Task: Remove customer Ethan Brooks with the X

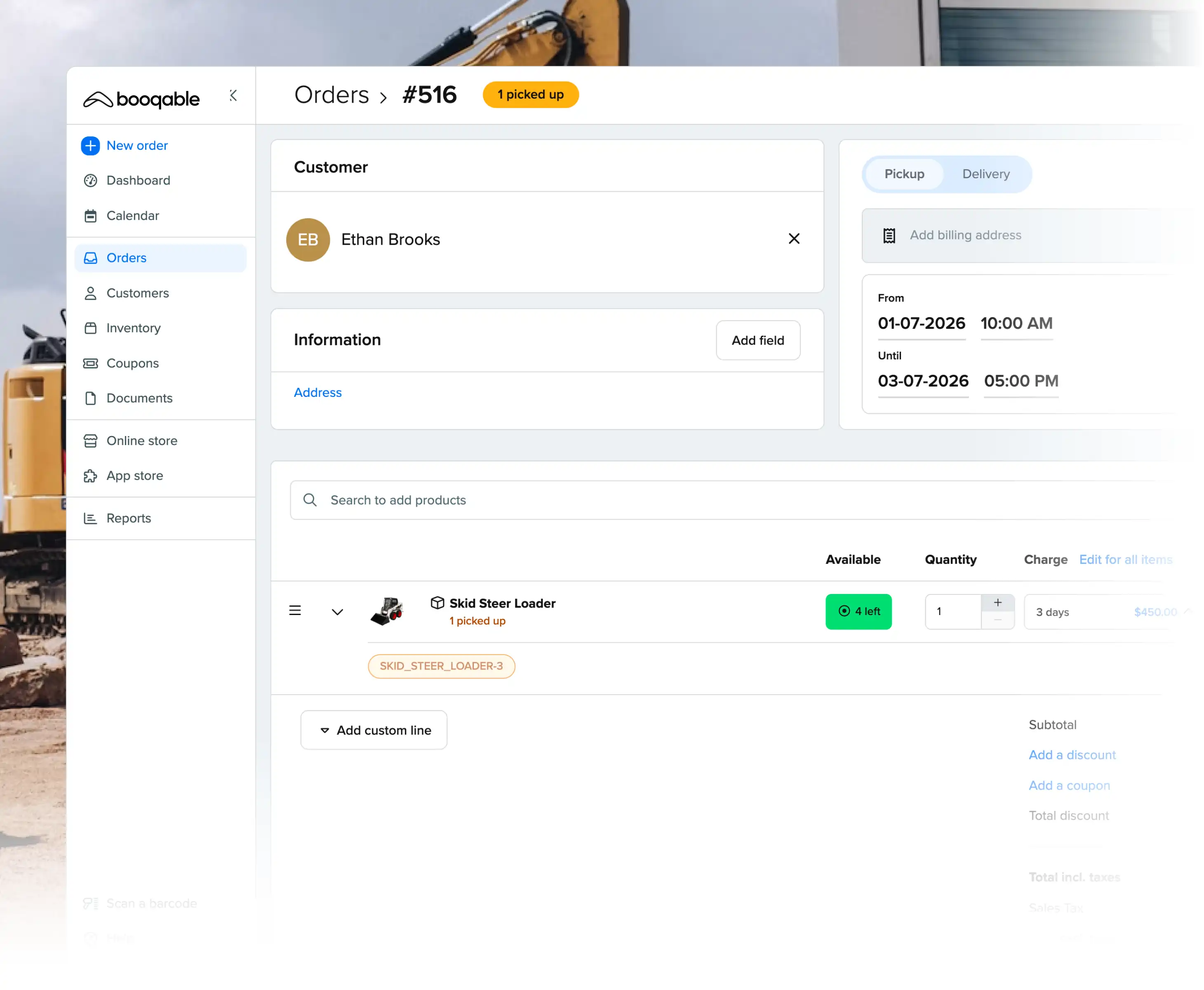Action: tap(794, 239)
